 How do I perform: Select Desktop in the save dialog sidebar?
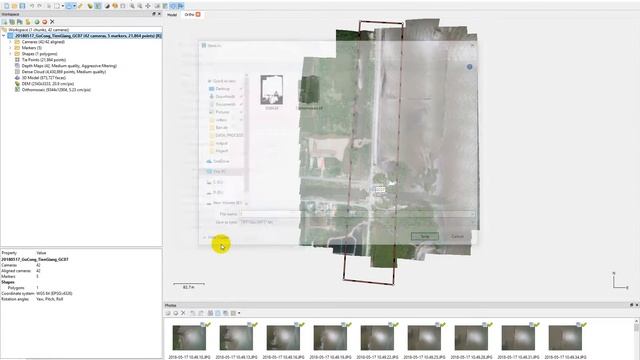click(x=222, y=89)
